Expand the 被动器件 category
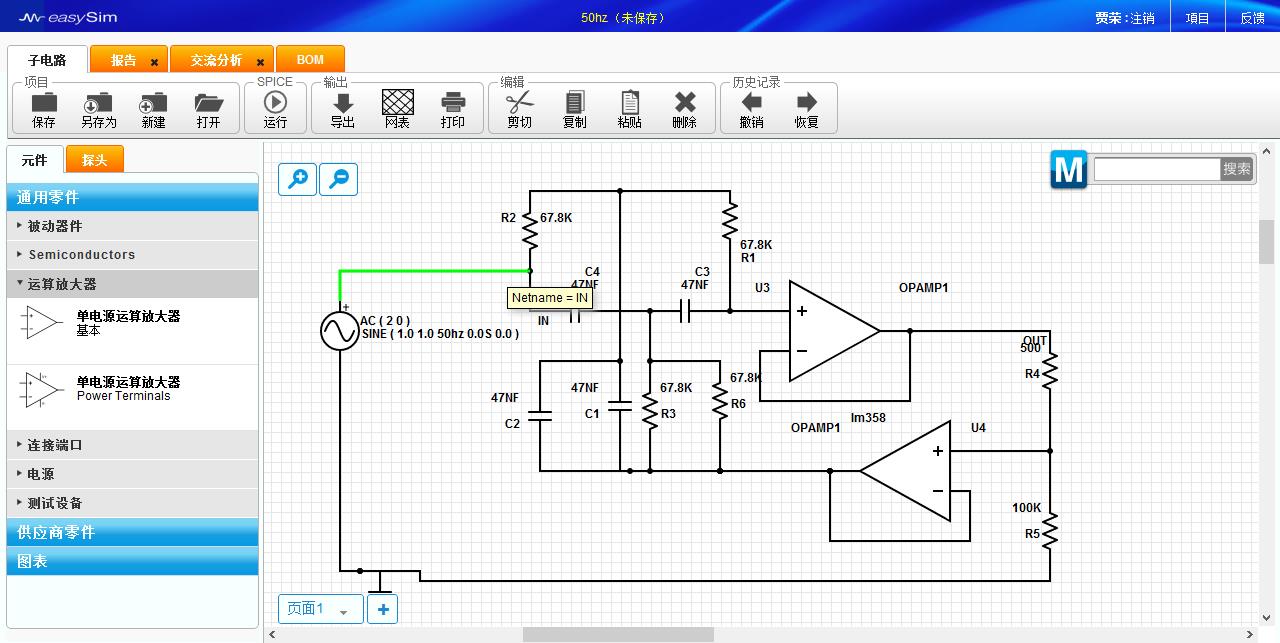 pos(132,226)
